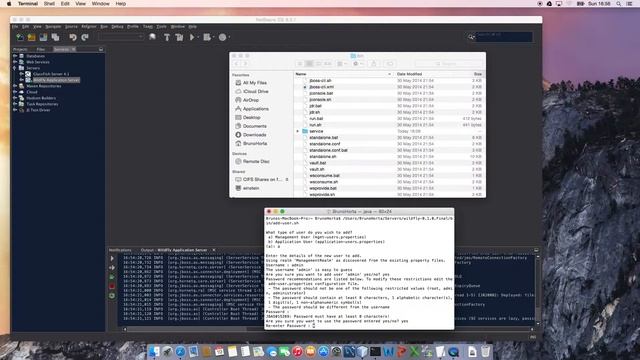The height and width of the screenshot is (360, 640).
Task: Click the Redo arrow in NetBeans toolbar
Action: click(84, 37)
